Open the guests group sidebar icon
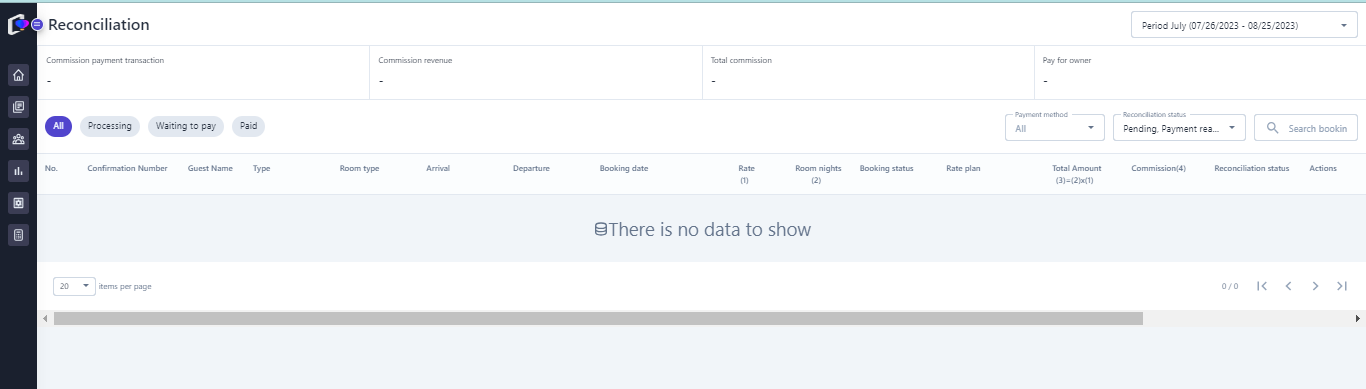The image size is (1366, 389). tap(18, 139)
